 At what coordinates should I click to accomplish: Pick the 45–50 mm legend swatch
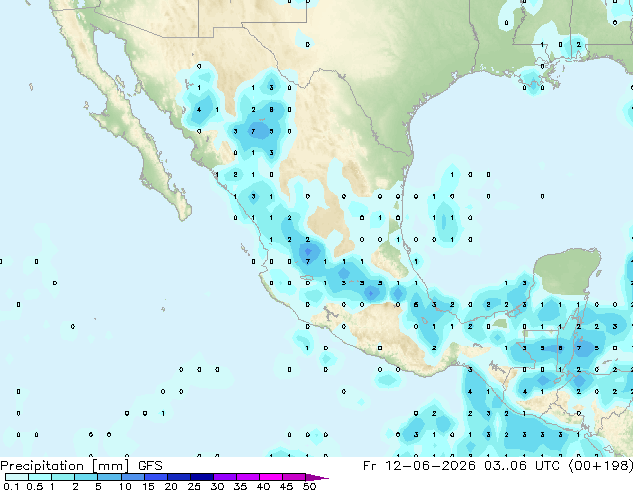click(x=294, y=477)
